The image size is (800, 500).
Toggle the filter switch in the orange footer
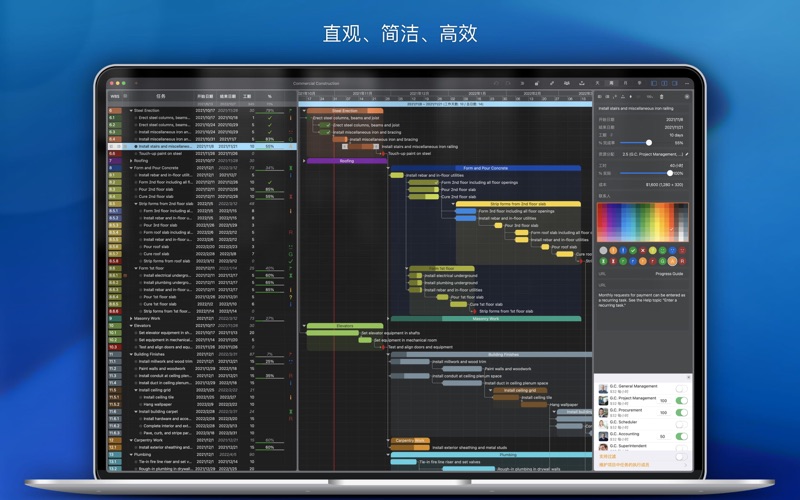point(681,457)
